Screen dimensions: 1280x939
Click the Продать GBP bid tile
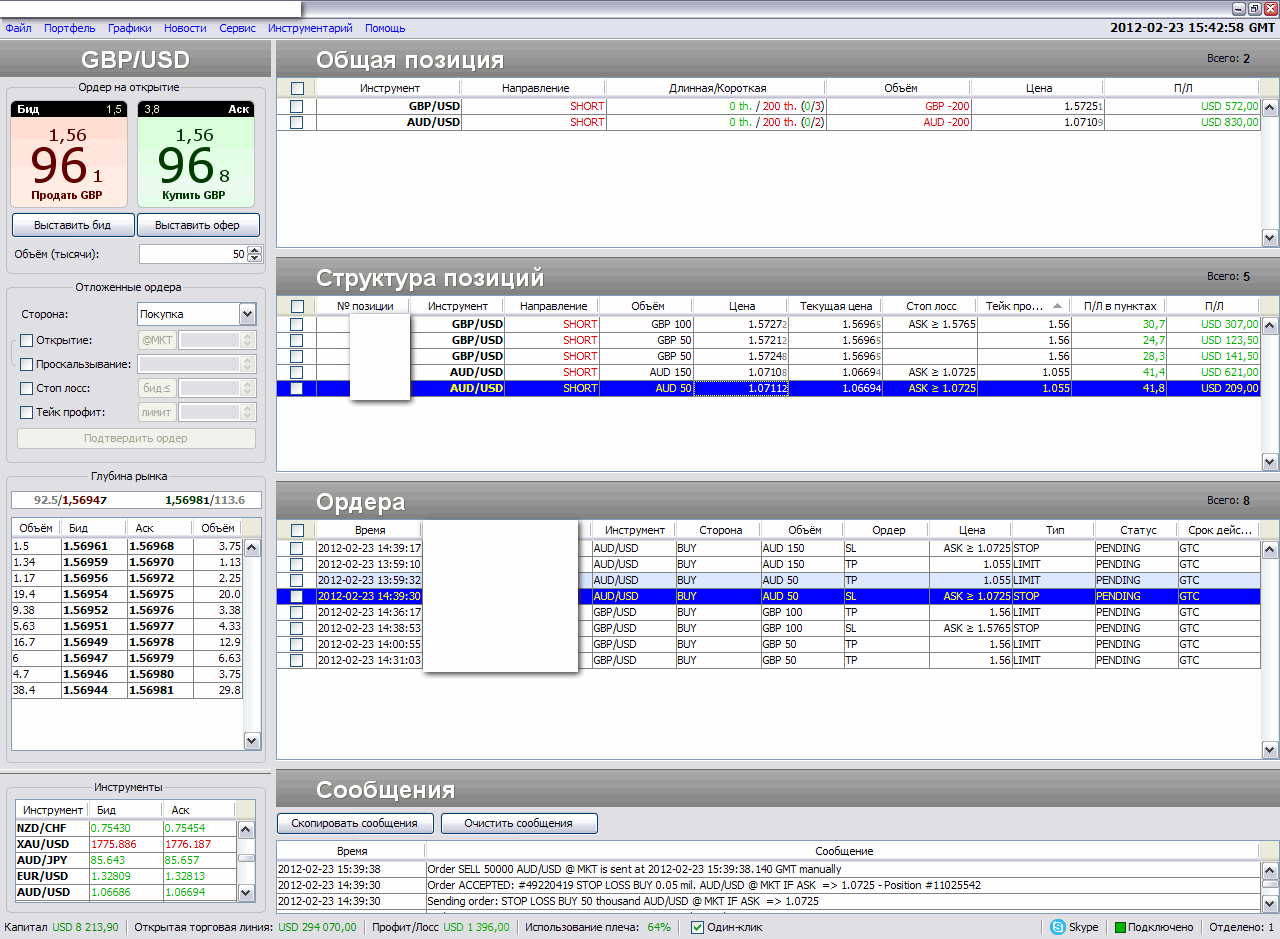pos(69,154)
